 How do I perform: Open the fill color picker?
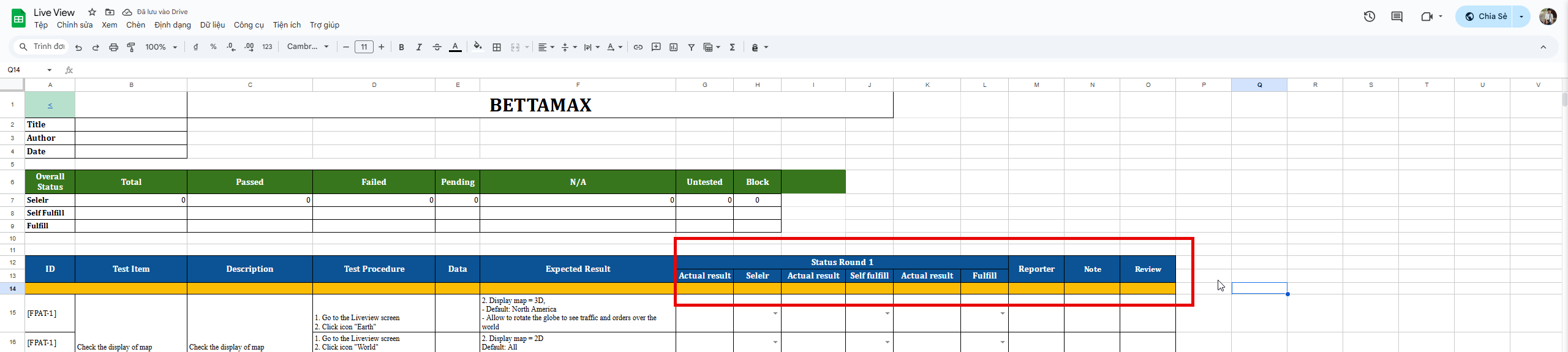477,47
